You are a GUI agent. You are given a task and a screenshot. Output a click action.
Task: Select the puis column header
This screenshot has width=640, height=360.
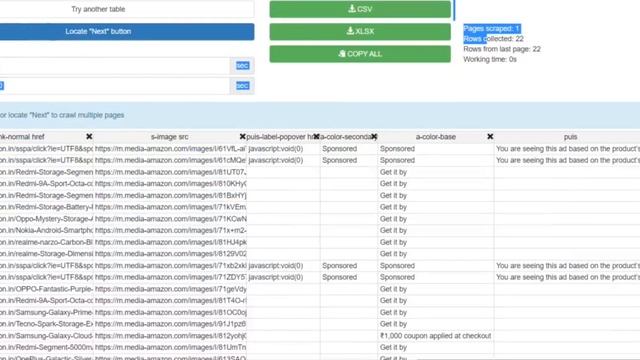tap(570, 137)
